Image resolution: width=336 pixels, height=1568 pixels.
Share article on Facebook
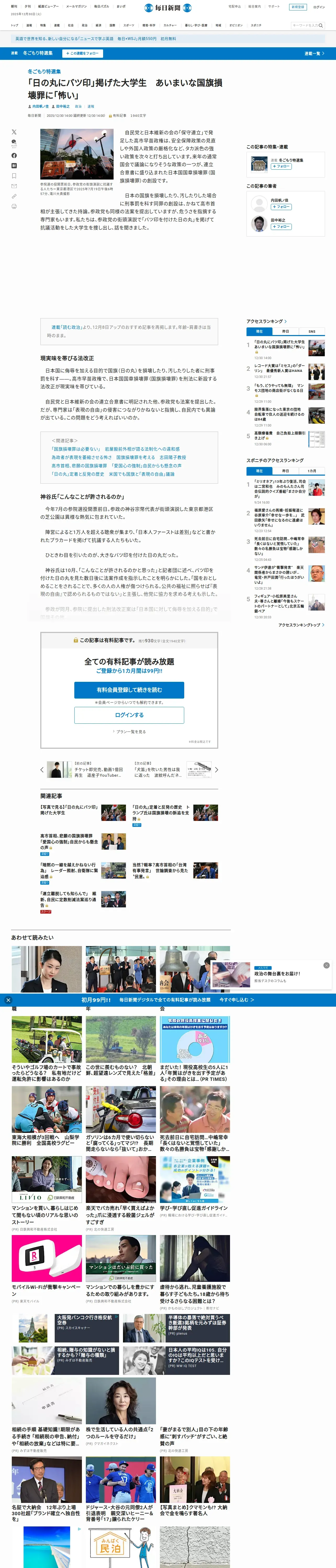click(x=14, y=155)
